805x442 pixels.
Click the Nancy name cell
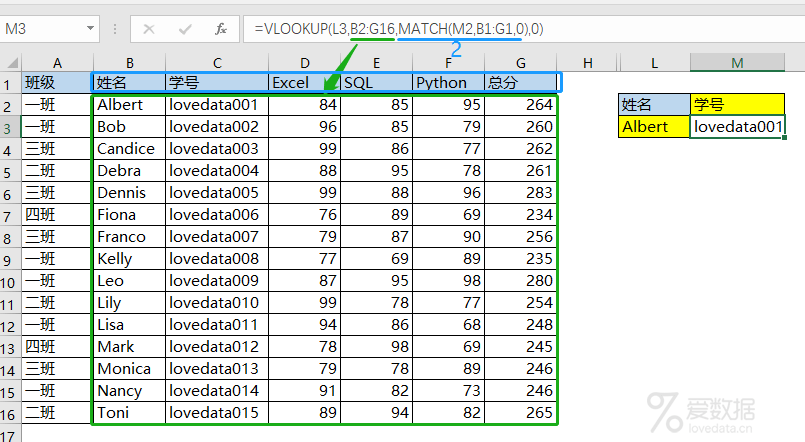click(129, 391)
